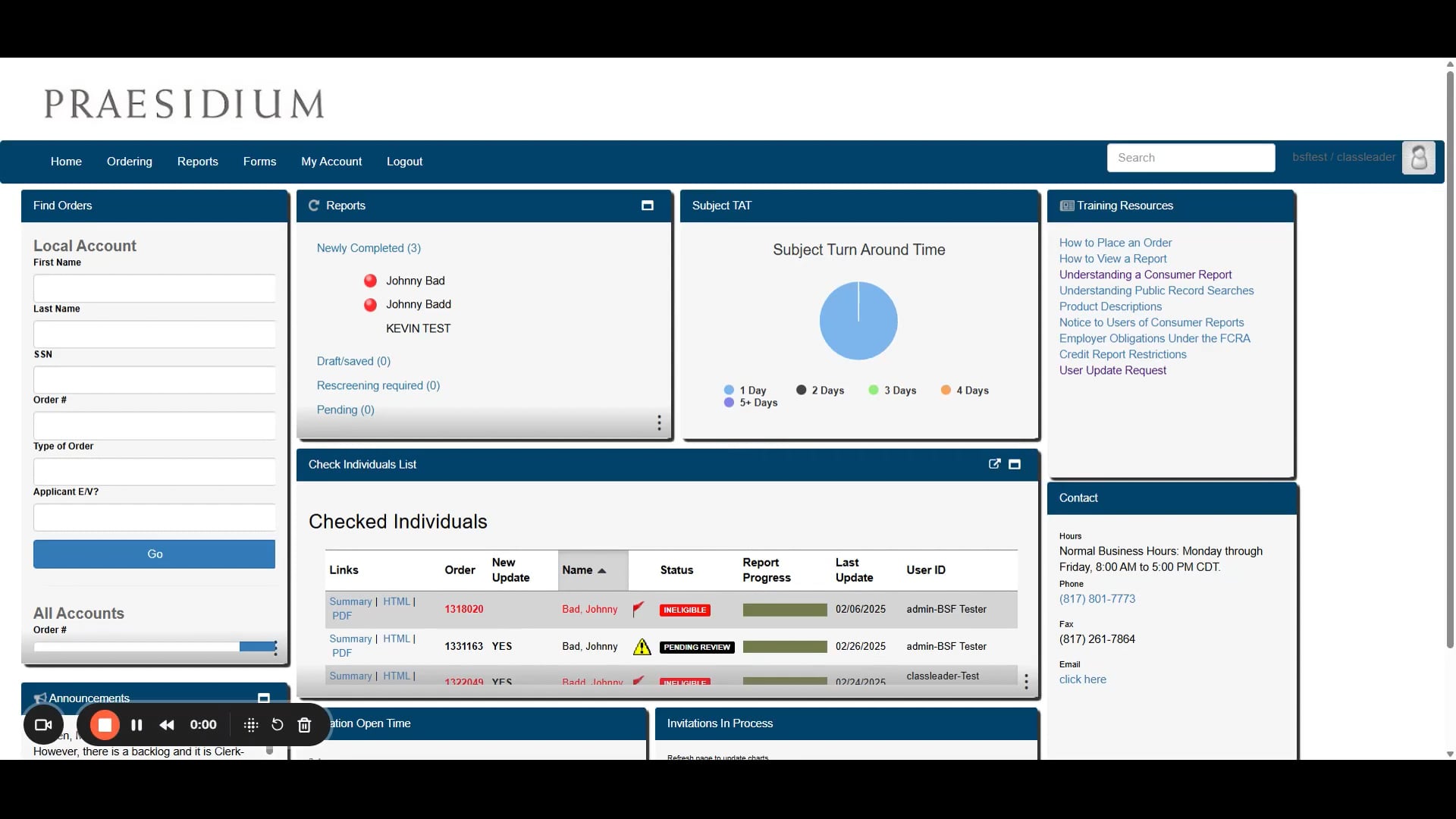Click the pending review warning triangle icon

pyautogui.click(x=642, y=647)
